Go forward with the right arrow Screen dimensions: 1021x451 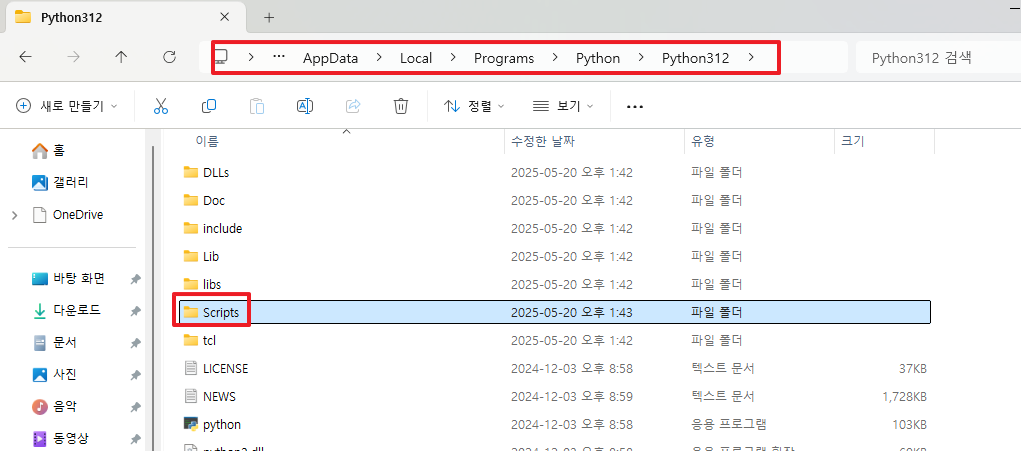pyautogui.click(x=74, y=57)
